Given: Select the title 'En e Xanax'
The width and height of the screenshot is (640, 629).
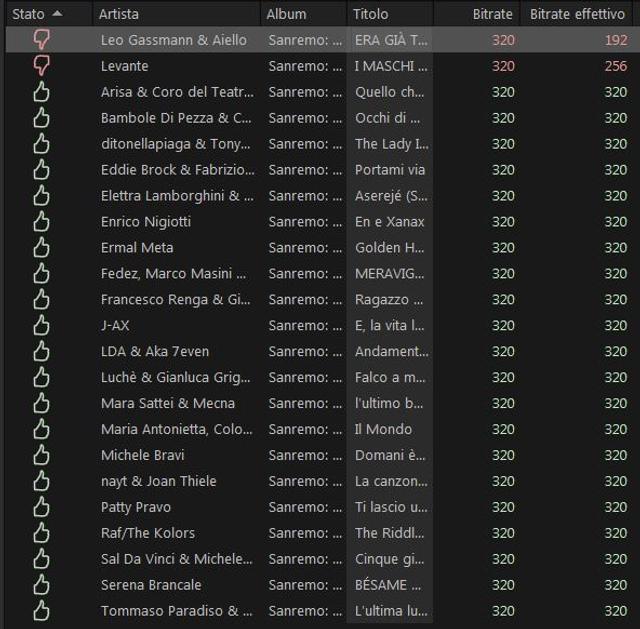Looking at the screenshot, I should coord(389,222).
